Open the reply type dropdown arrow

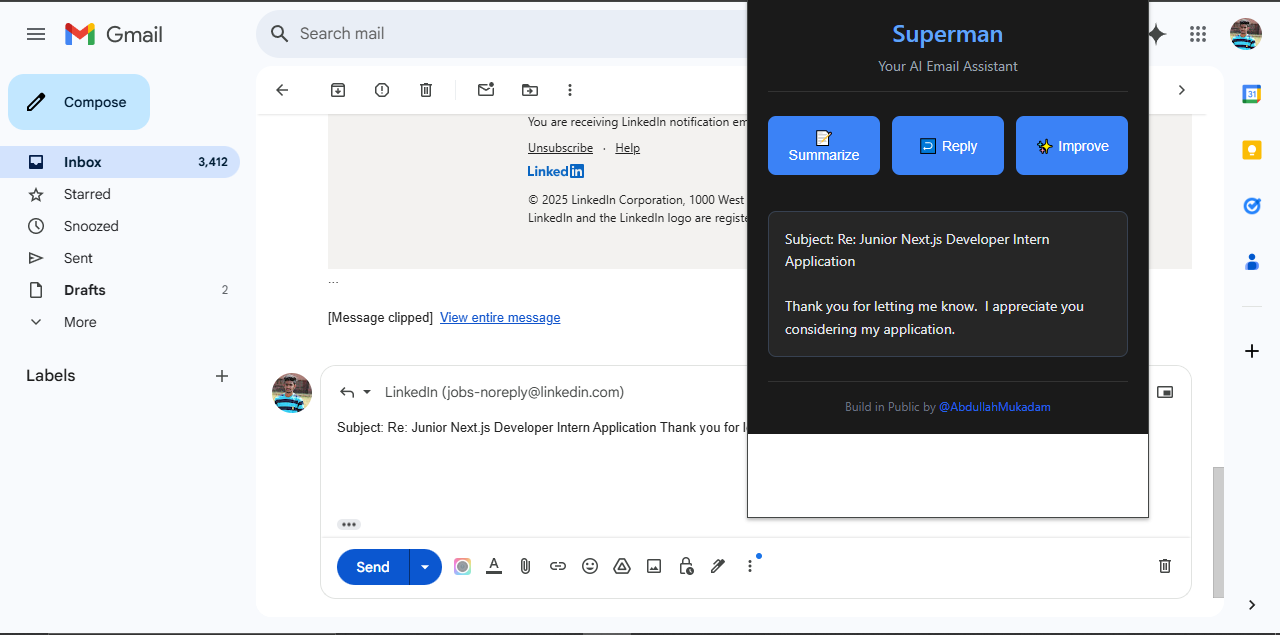point(367,392)
